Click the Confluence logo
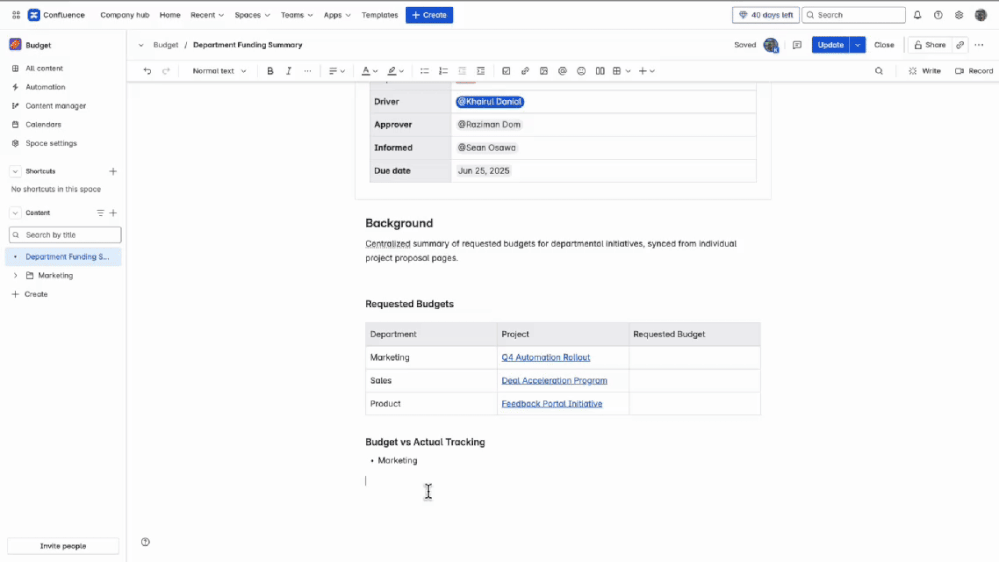This screenshot has height=562, width=999. coord(57,15)
